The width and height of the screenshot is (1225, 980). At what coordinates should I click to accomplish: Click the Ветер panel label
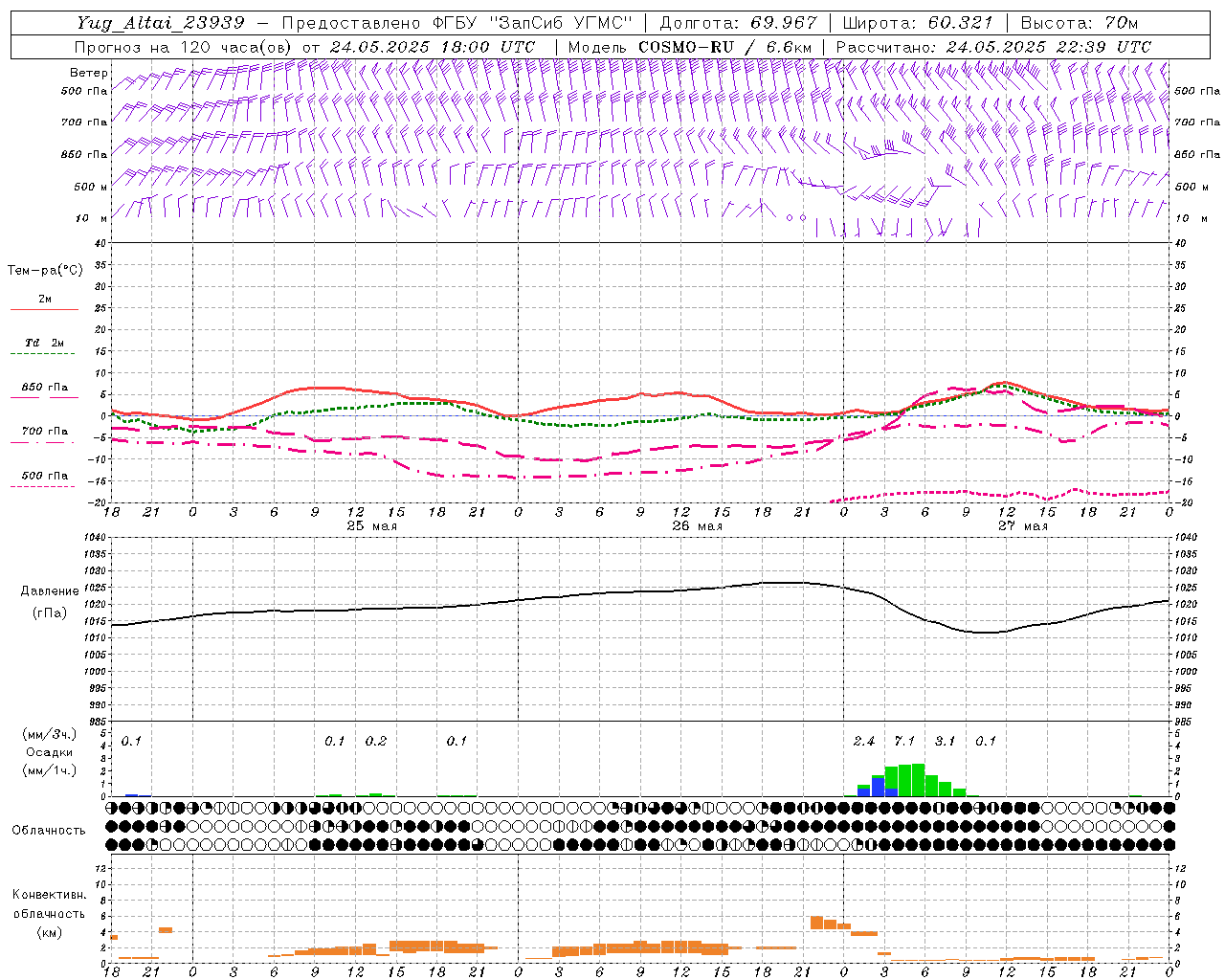pos(88,73)
